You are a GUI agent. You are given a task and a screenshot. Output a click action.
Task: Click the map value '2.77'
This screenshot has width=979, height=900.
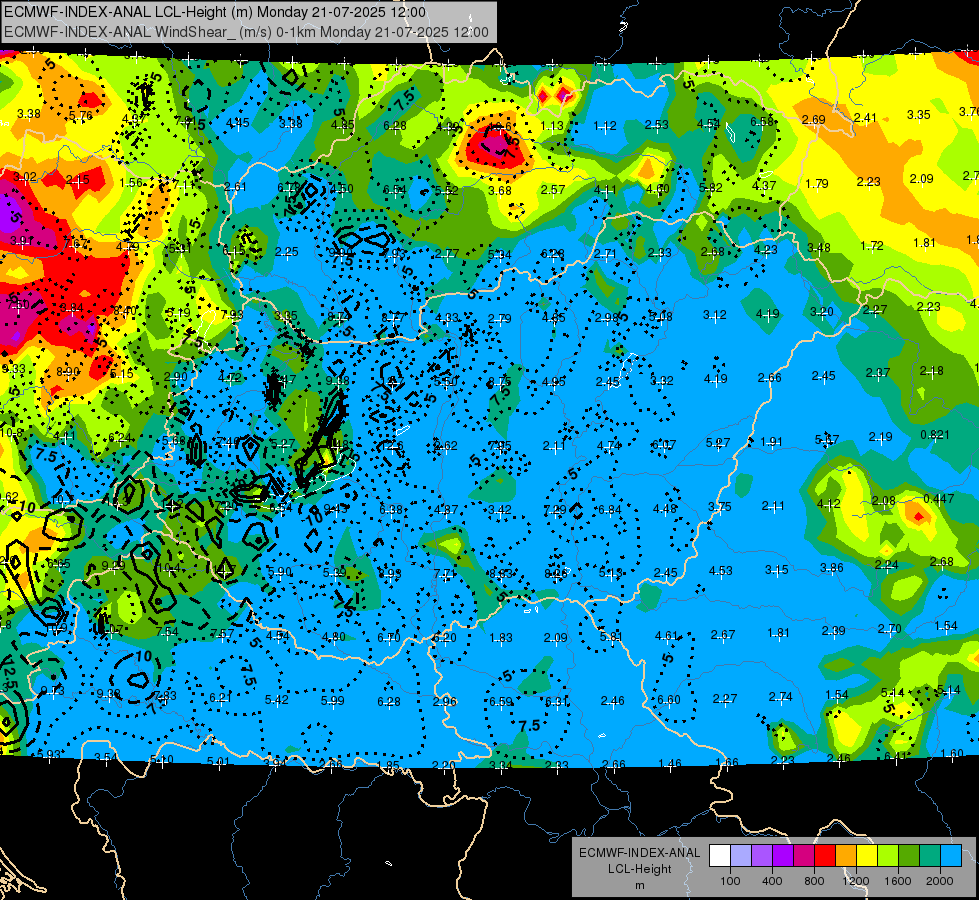tap(447, 254)
